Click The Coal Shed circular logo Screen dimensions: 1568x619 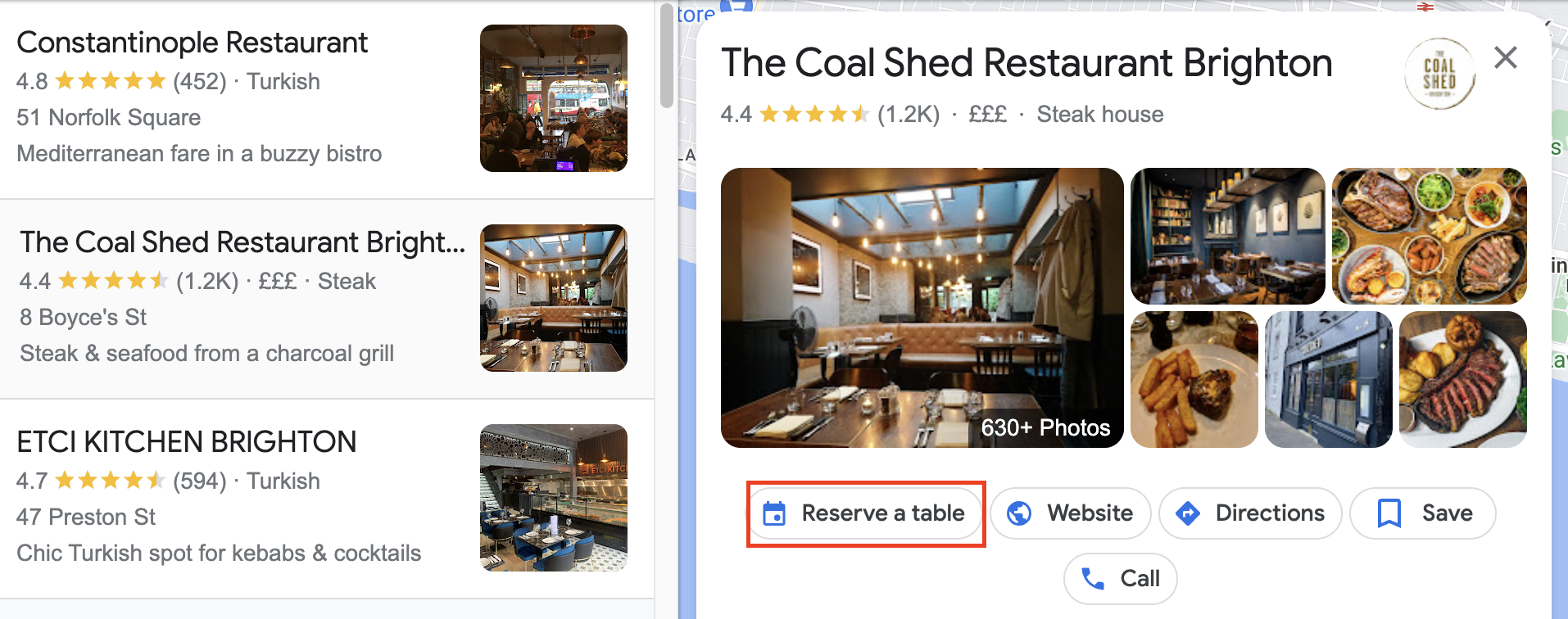coord(1439,73)
